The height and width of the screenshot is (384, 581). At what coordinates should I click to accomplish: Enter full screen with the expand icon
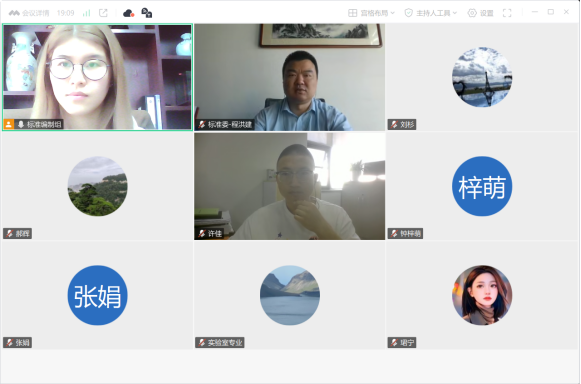click(507, 13)
